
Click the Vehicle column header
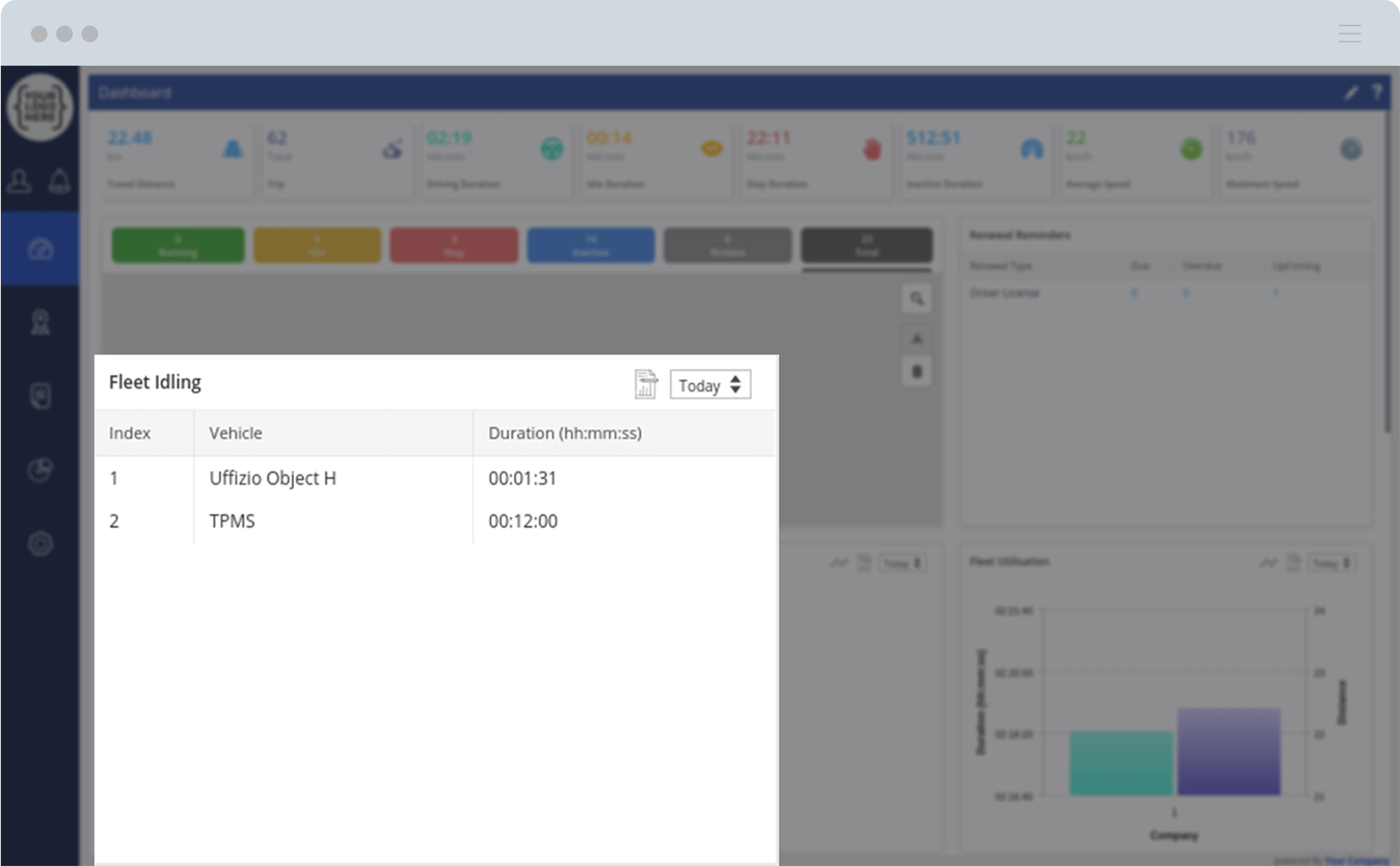236,433
